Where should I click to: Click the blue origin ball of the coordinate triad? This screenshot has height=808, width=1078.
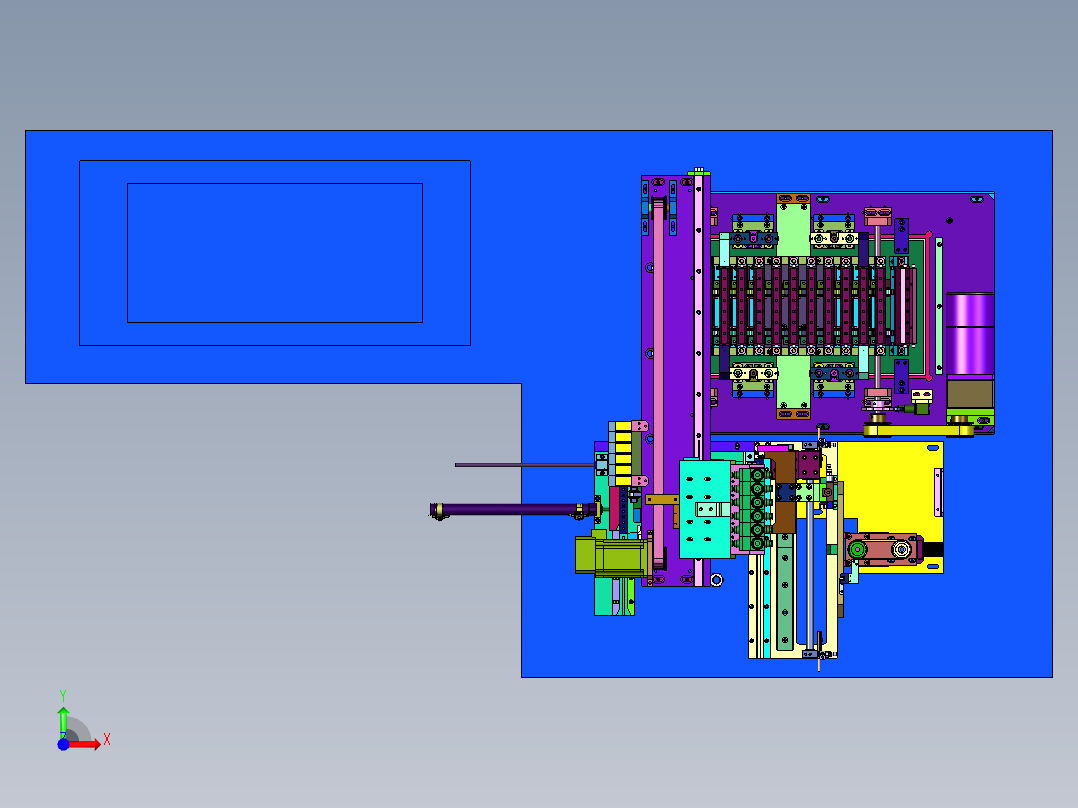click(x=63, y=745)
